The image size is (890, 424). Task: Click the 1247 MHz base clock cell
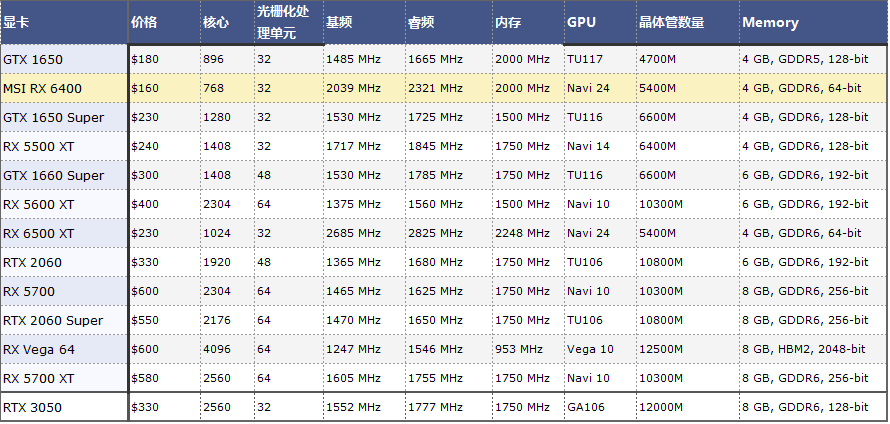point(364,349)
